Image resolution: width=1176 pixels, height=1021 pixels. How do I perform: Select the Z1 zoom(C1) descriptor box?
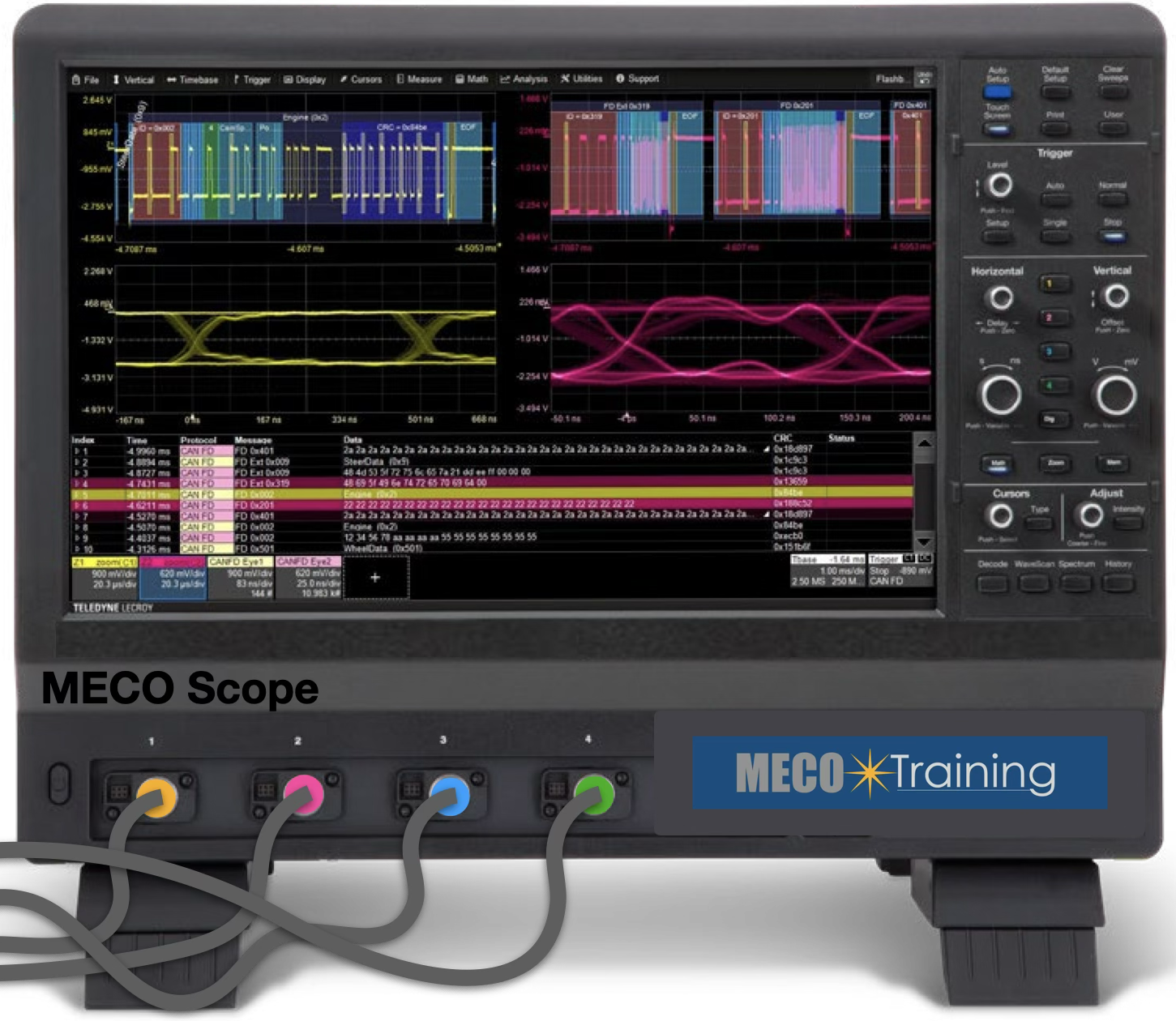tap(105, 578)
